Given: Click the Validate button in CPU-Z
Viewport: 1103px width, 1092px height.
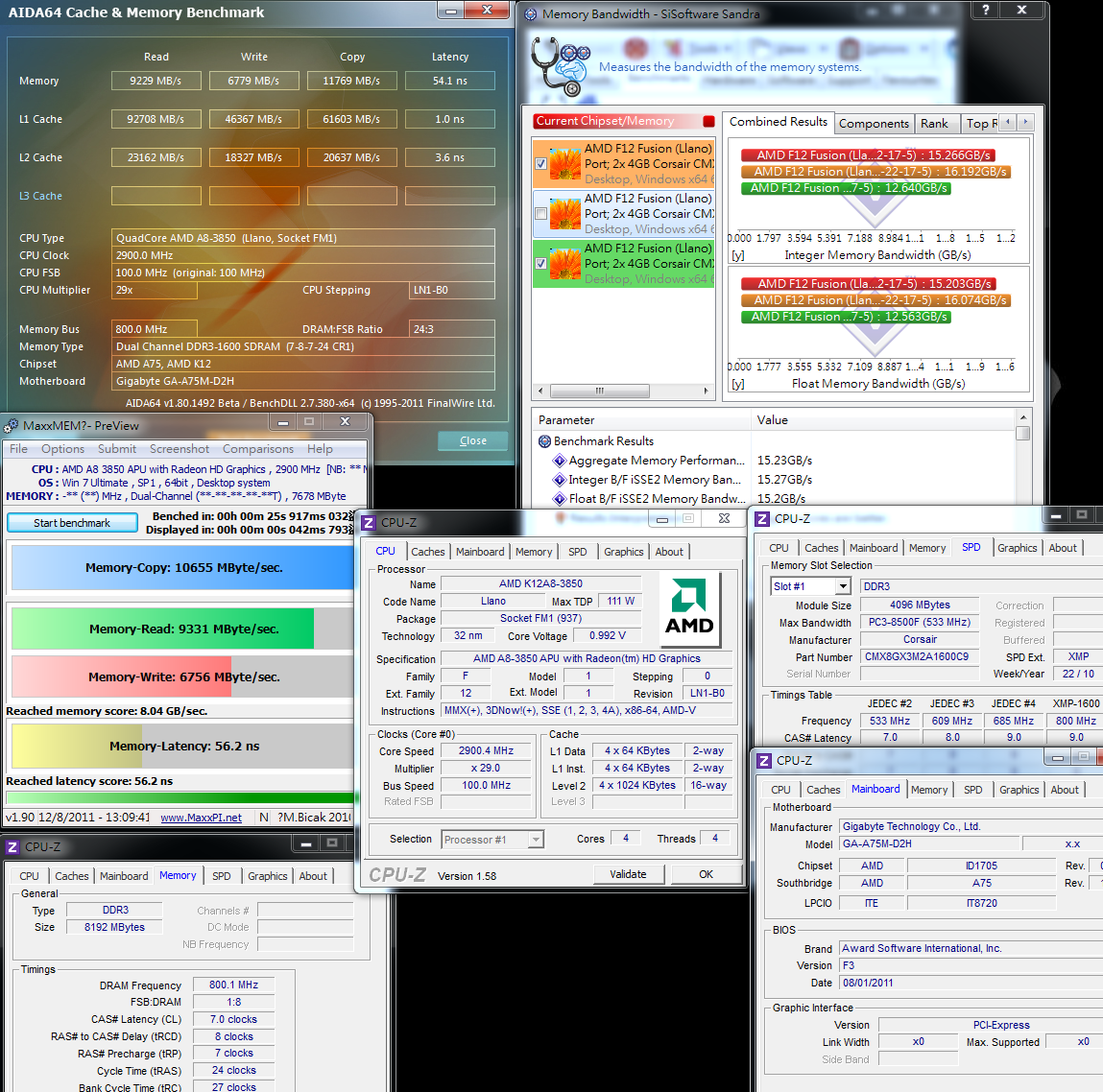Looking at the screenshot, I should [628, 874].
